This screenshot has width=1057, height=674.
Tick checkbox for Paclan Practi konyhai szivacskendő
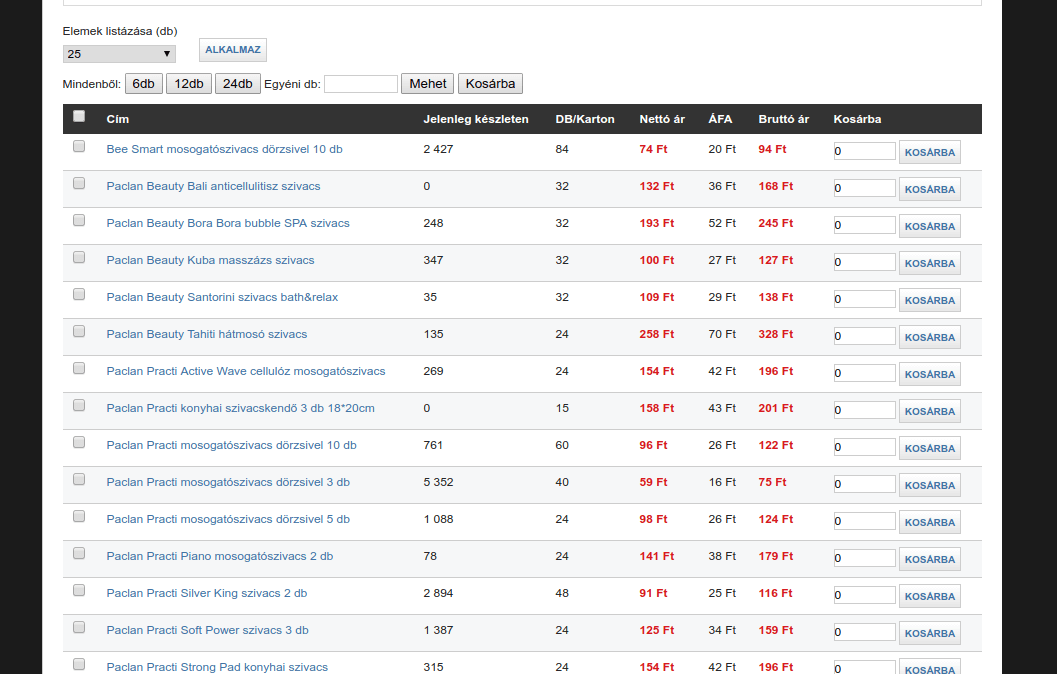[79, 406]
